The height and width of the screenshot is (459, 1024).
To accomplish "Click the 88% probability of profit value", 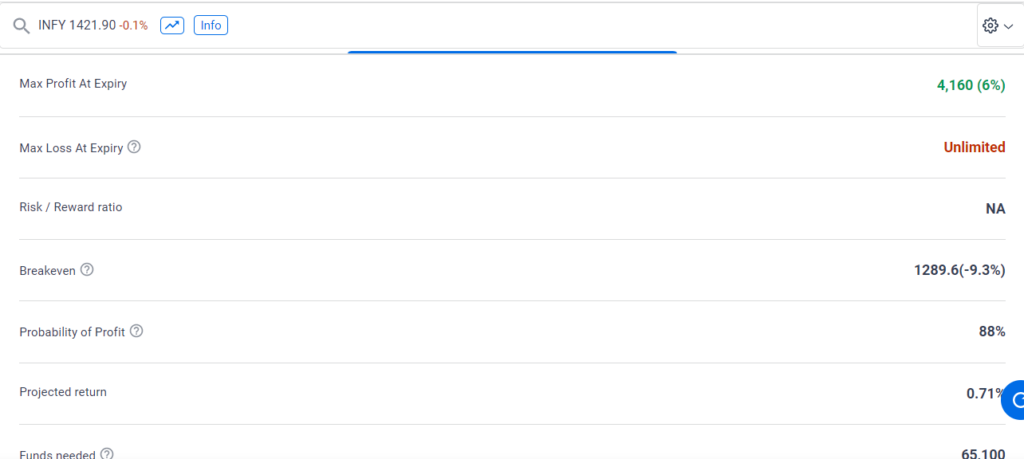I will click(992, 331).
